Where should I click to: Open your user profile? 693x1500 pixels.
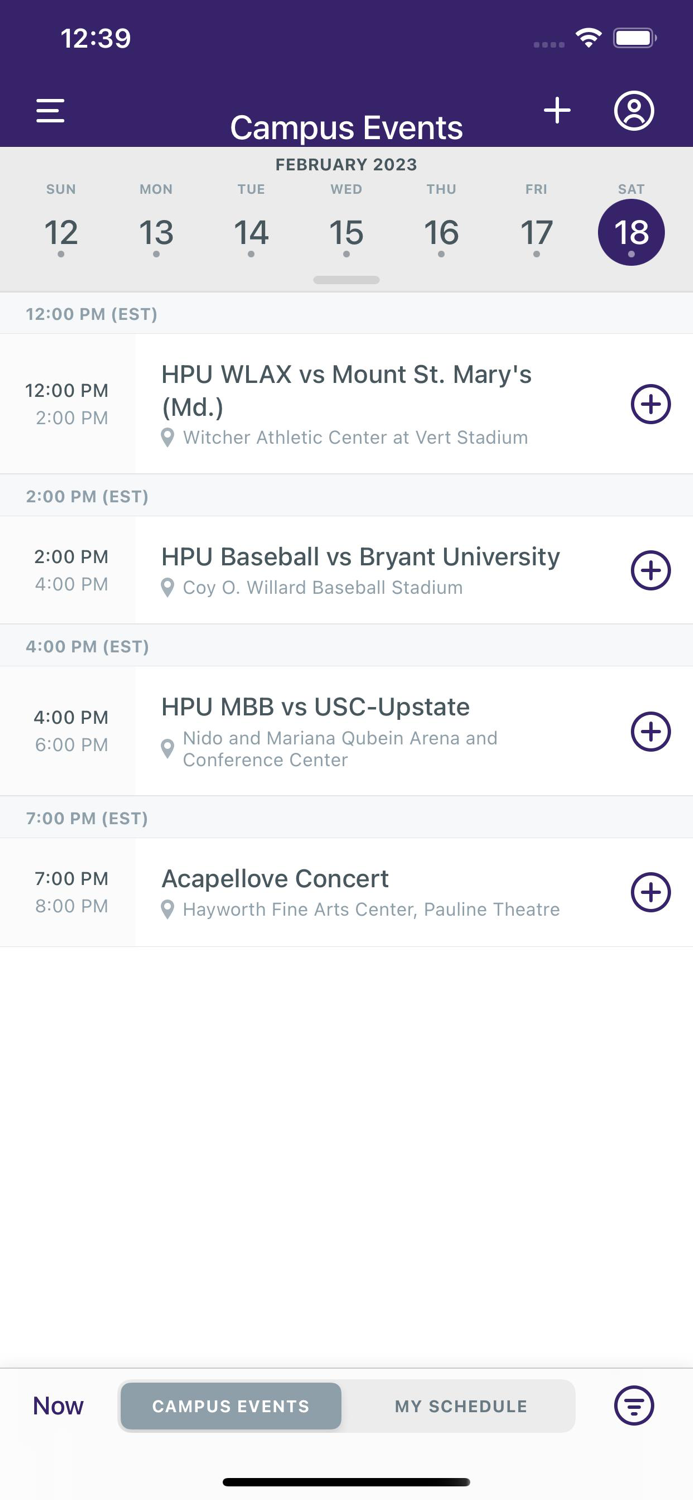pos(633,112)
